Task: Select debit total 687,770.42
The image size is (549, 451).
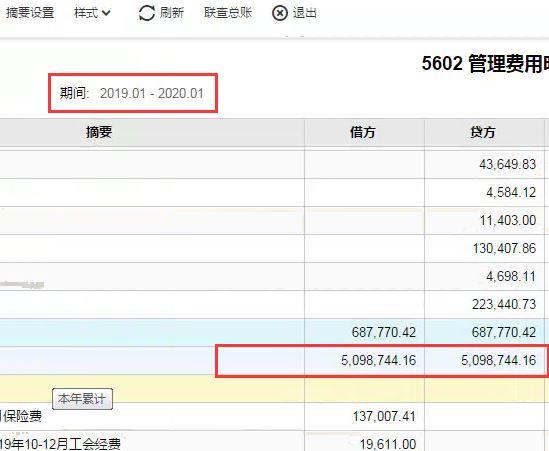Action: (384, 332)
